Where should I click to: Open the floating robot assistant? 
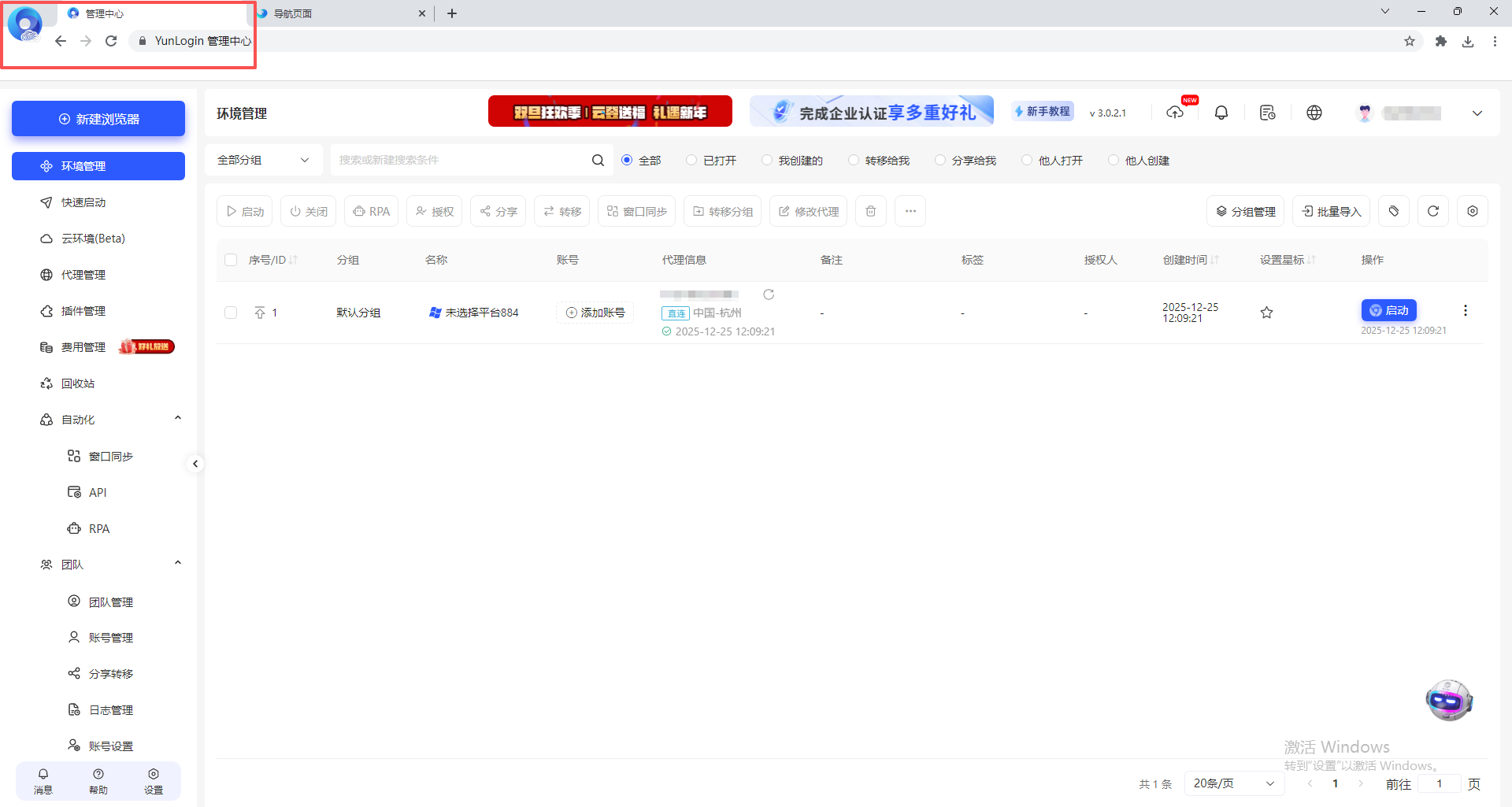click(1449, 700)
